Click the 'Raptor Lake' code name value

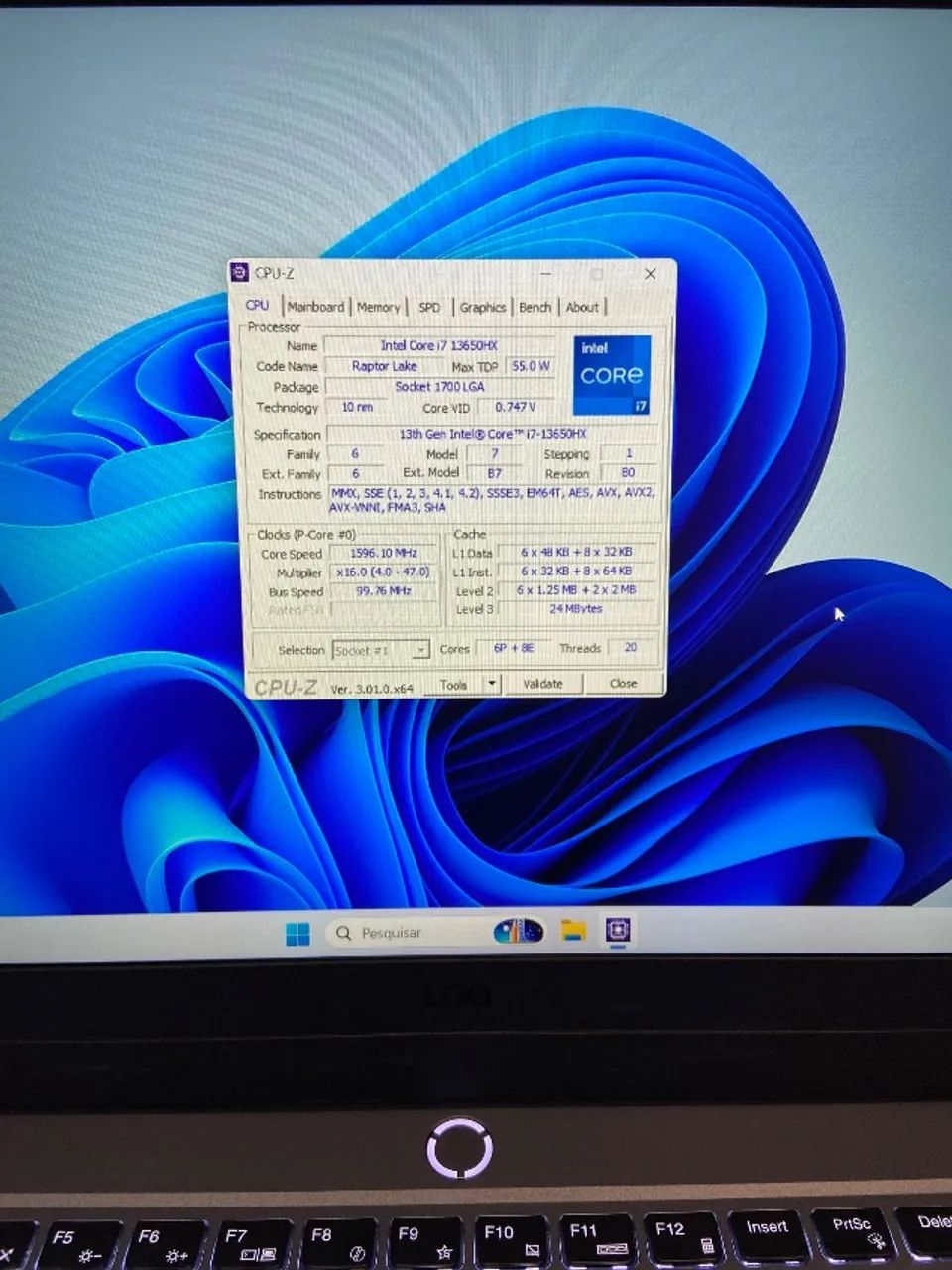tap(385, 366)
